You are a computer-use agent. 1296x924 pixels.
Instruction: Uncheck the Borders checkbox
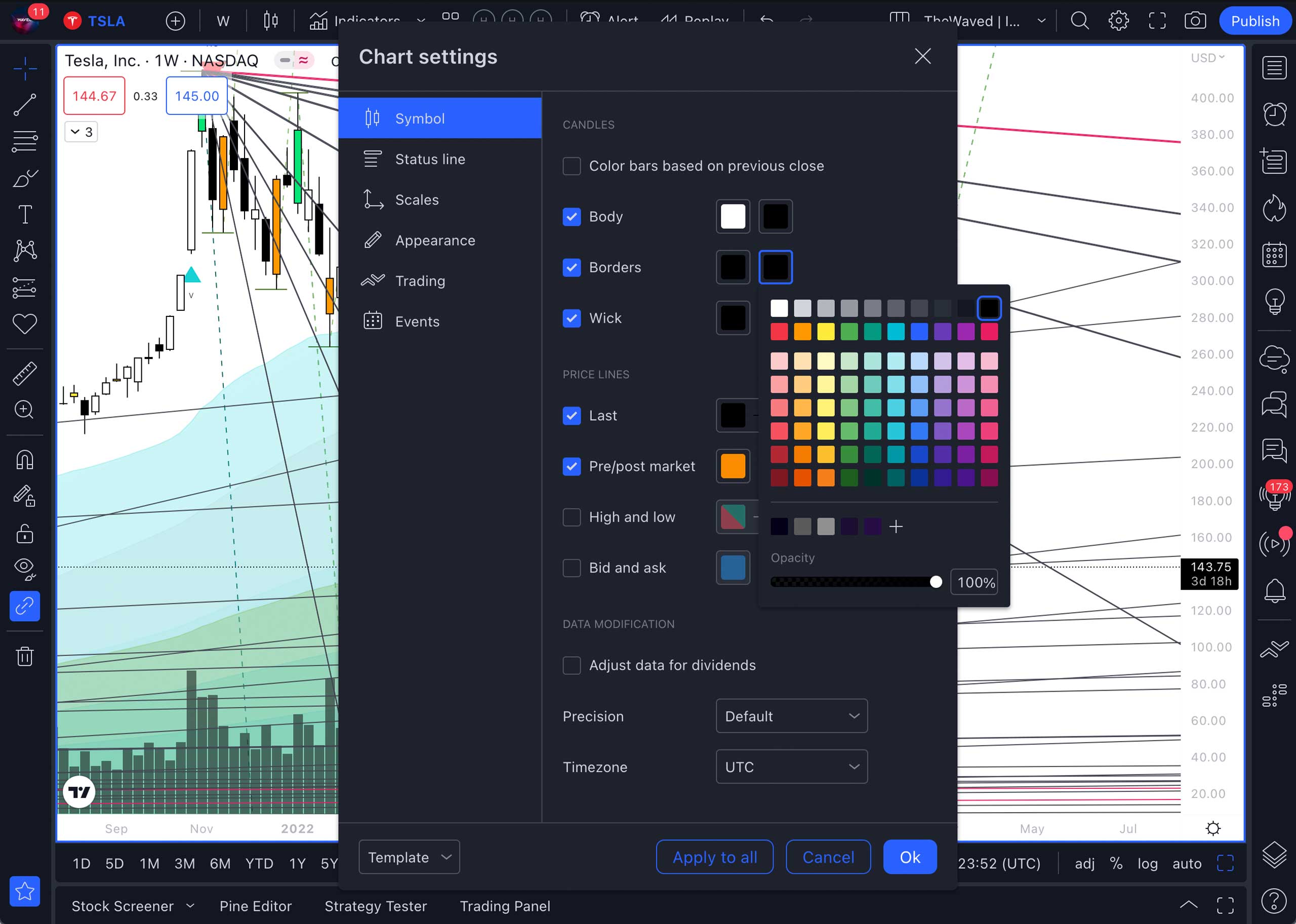[x=572, y=267]
